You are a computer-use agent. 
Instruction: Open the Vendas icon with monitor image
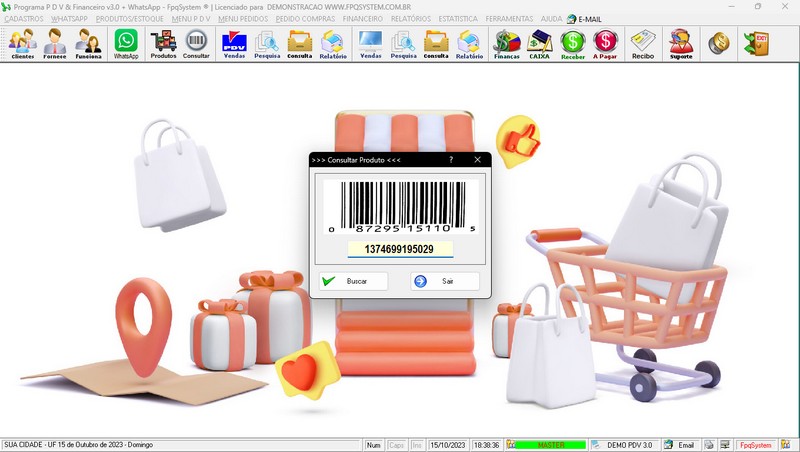[370, 44]
